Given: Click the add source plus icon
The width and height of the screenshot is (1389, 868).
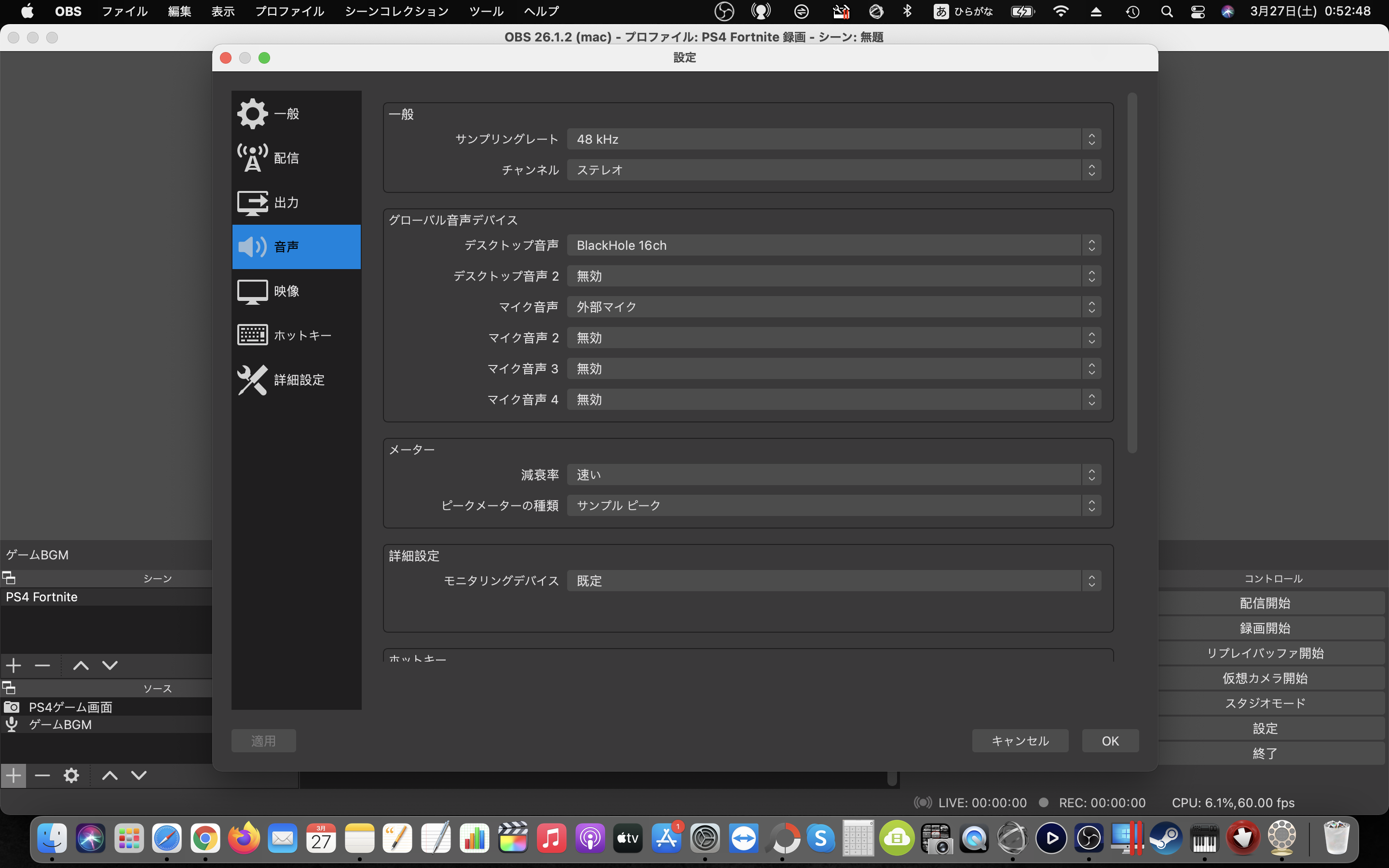Looking at the screenshot, I should click(x=13, y=775).
